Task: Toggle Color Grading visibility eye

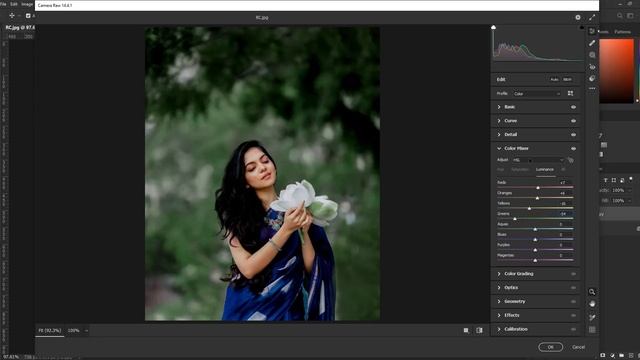Action: pos(573,274)
